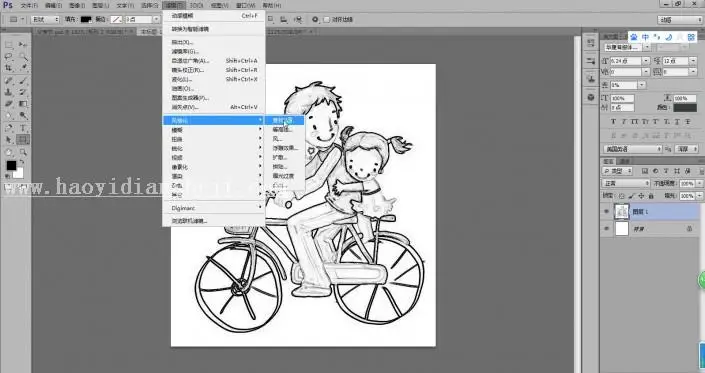Open the shape mode dropdown in options bar
This screenshot has width=705, height=373.
[x=45, y=19]
